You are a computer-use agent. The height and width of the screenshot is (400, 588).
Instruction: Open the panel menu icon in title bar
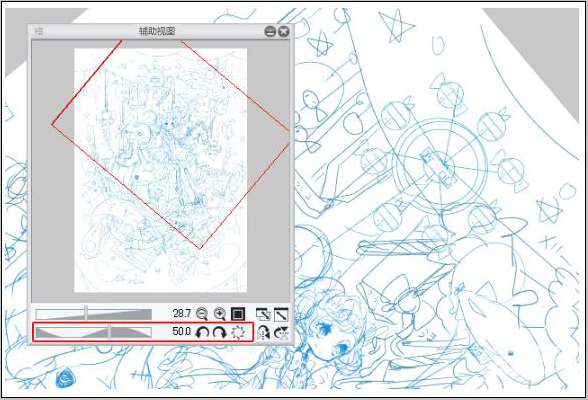[39, 31]
